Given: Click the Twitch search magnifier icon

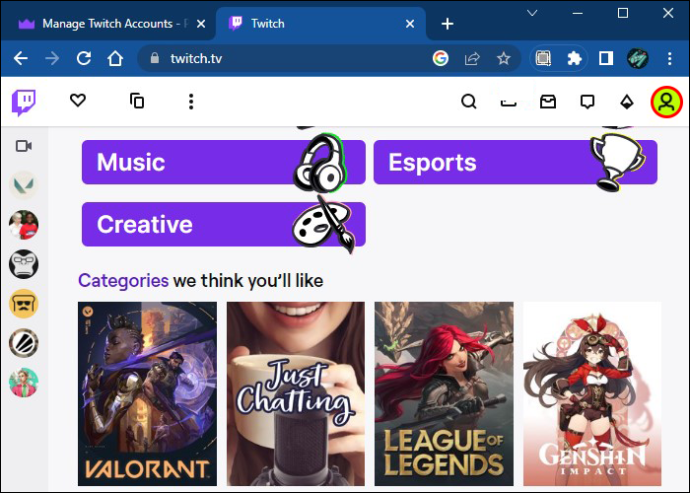Looking at the screenshot, I should pos(469,102).
